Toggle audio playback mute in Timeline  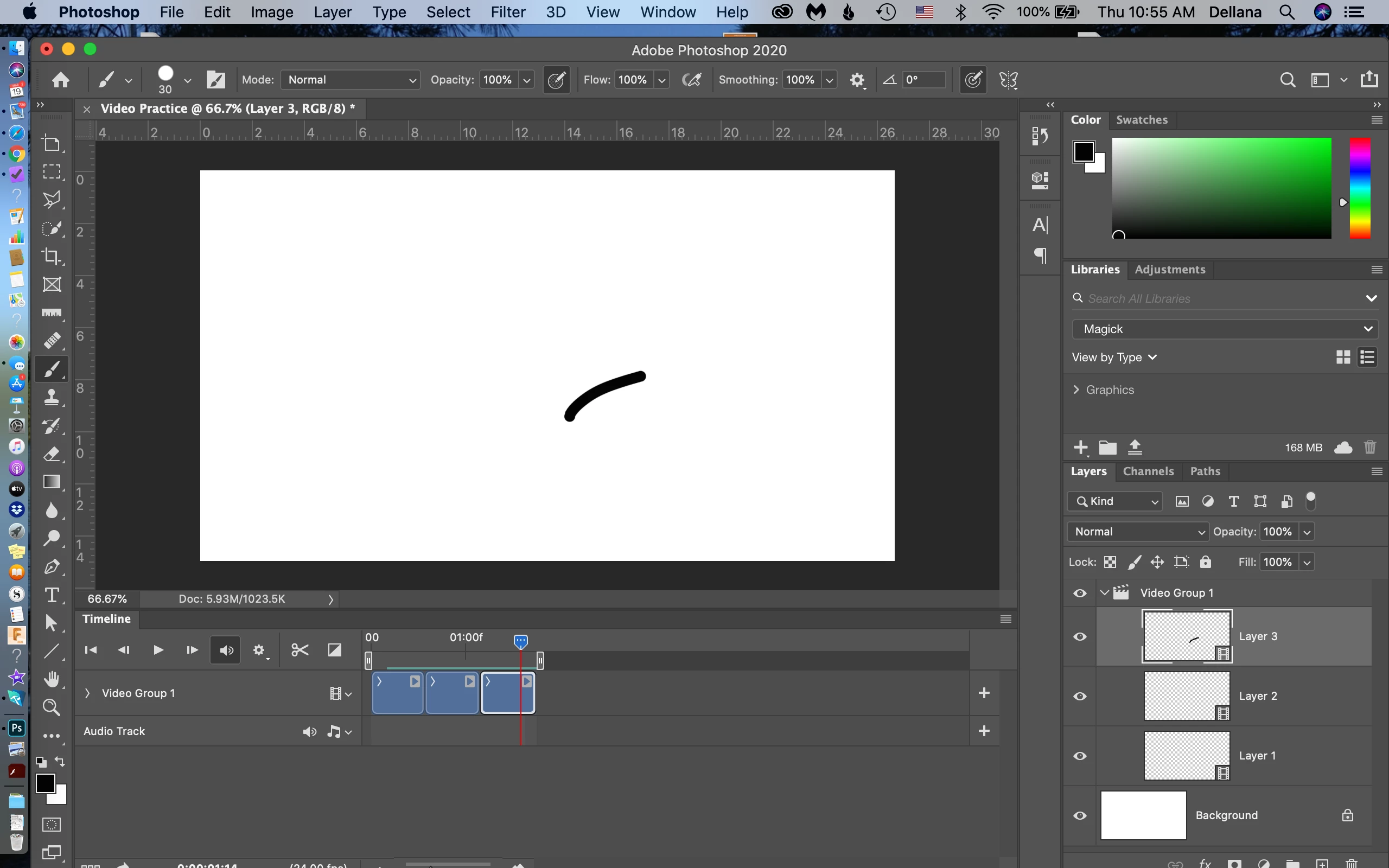click(x=226, y=650)
